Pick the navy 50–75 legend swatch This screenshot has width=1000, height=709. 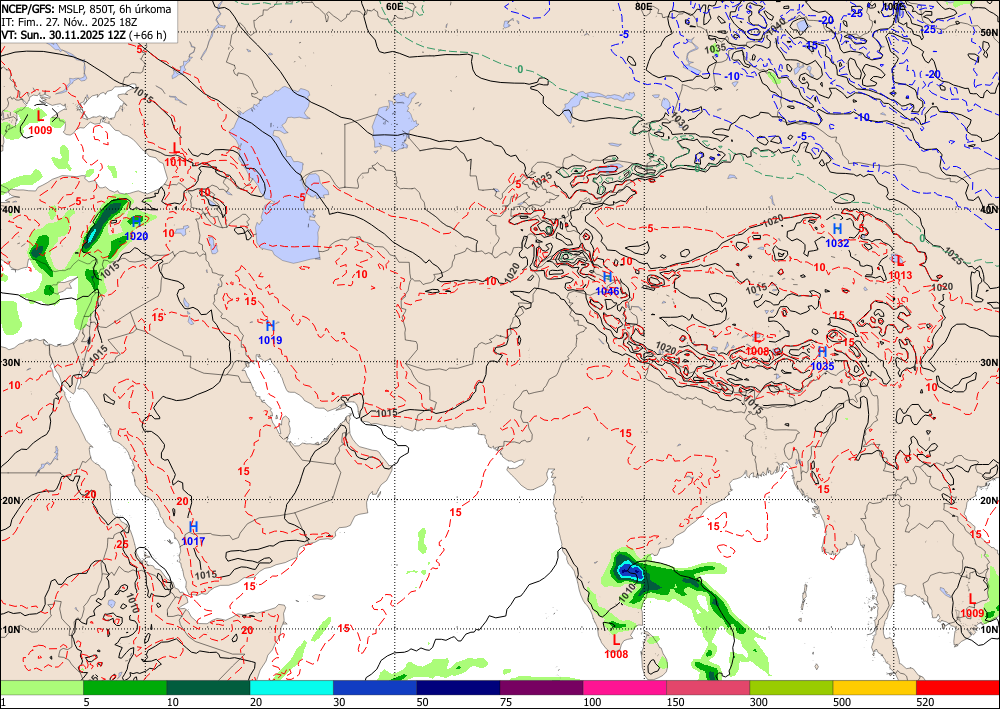458,688
